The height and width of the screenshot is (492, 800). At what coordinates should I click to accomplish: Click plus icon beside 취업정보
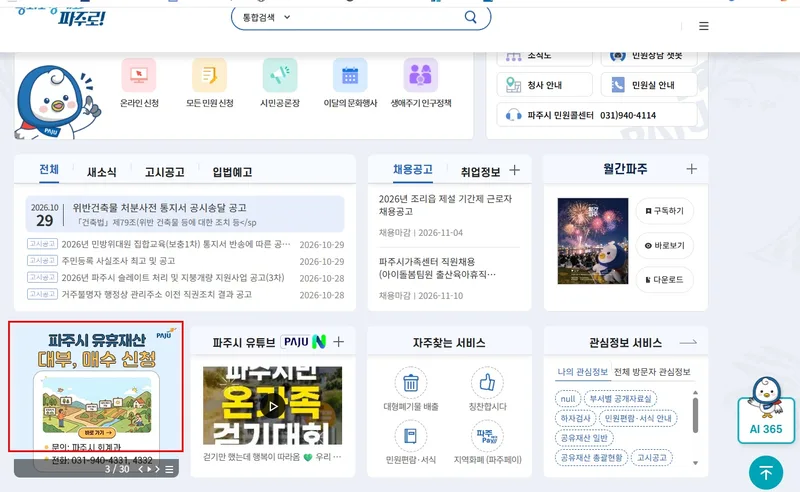[514, 170]
